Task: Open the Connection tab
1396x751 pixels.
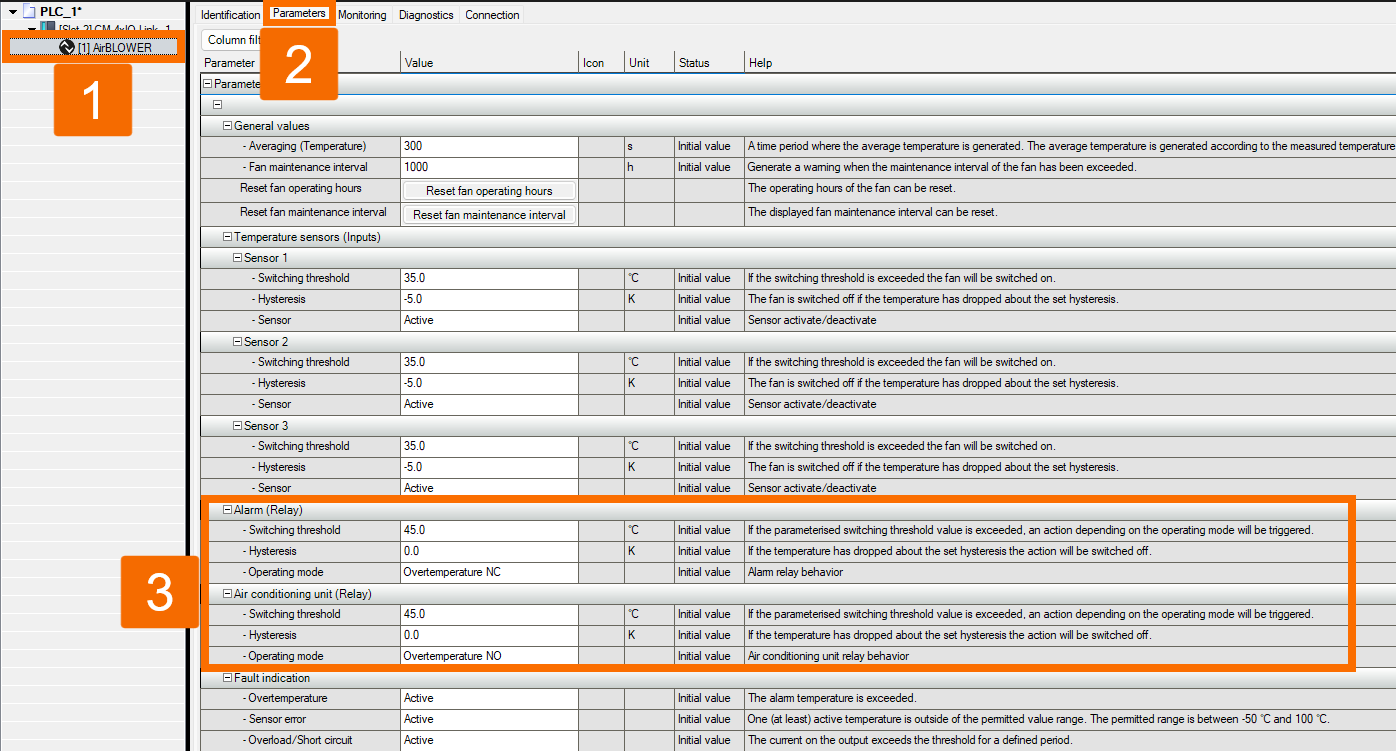Action: (x=492, y=15)
